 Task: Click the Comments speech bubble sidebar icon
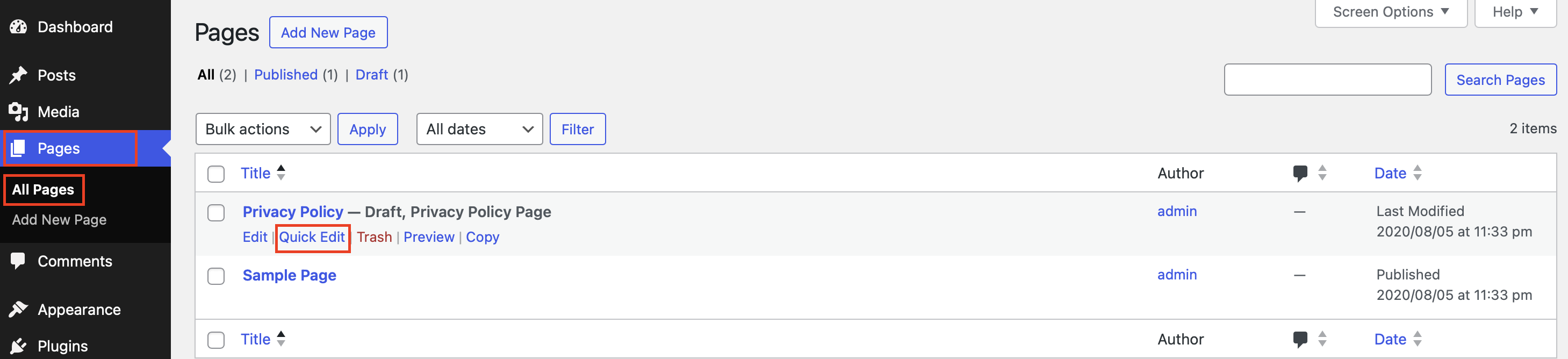18,261
